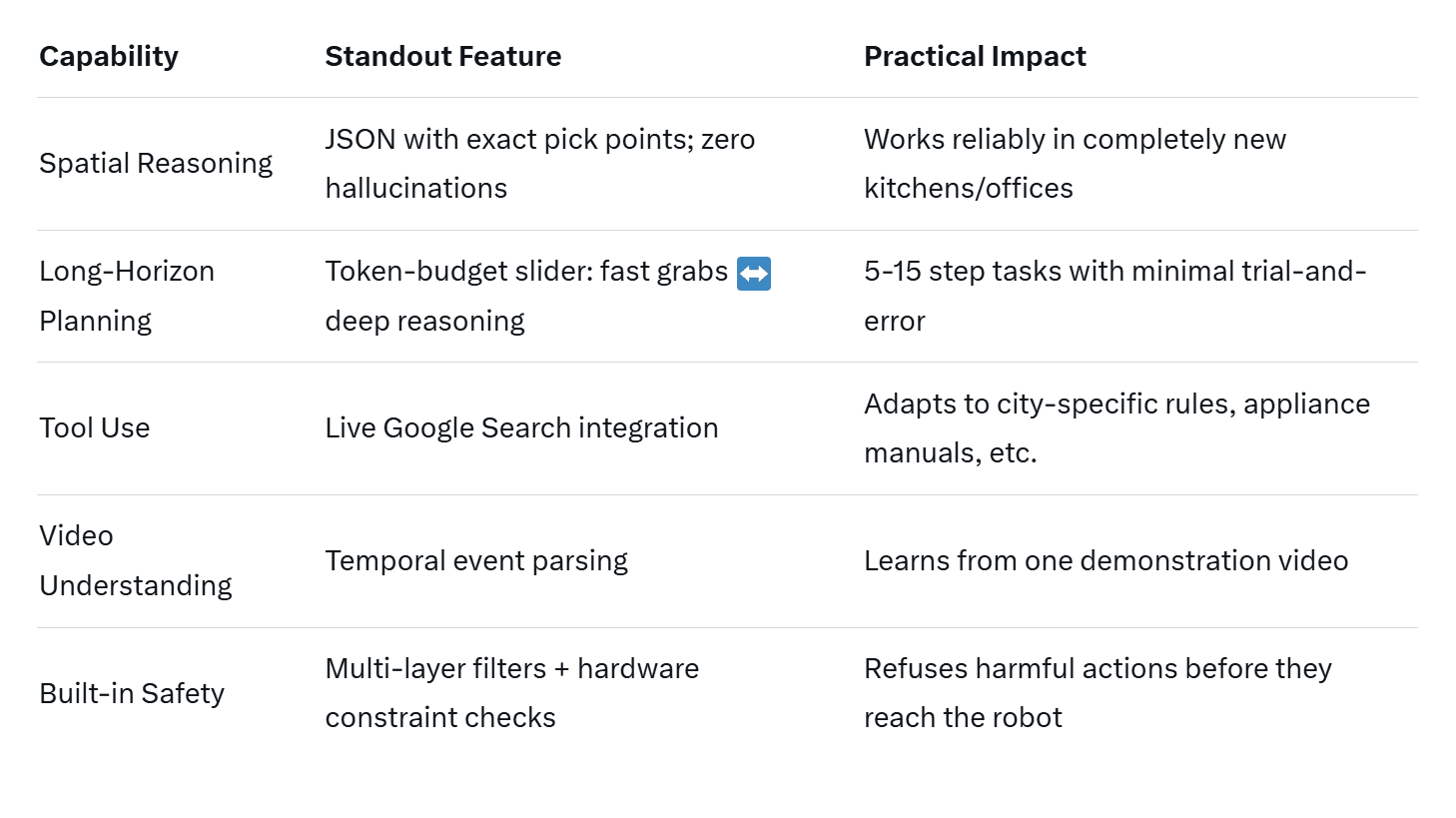
Task: Click the Practical Impact column header
Action: (x=974, y=57)
